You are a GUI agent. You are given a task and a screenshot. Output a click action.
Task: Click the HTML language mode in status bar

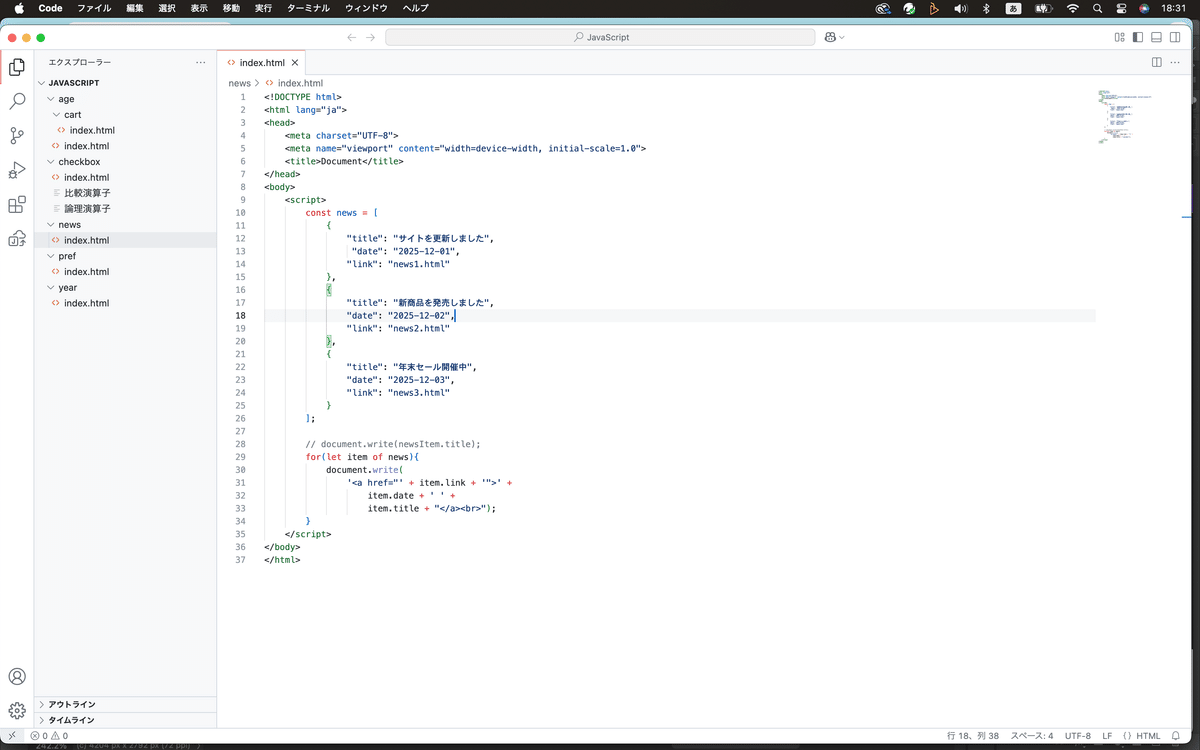(1147, 736)
